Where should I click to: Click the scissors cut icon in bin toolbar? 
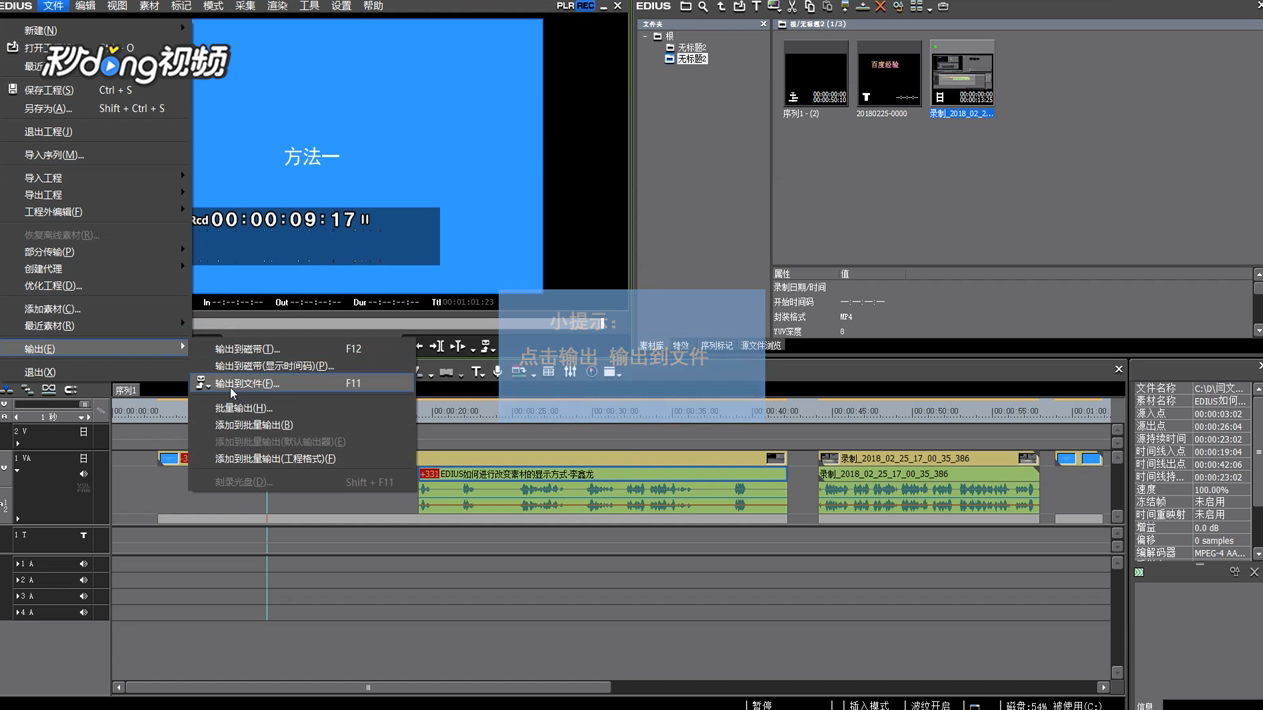coord(792,6)
